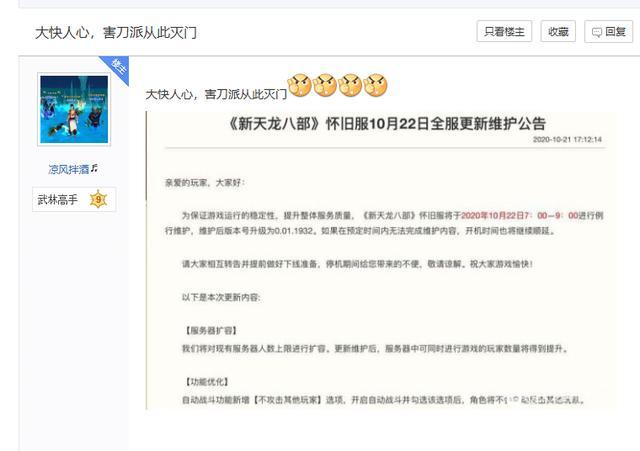
Task: Click the 【服务器扩容】 section heading
Action: pyautogui.click(x=211, y=331)
